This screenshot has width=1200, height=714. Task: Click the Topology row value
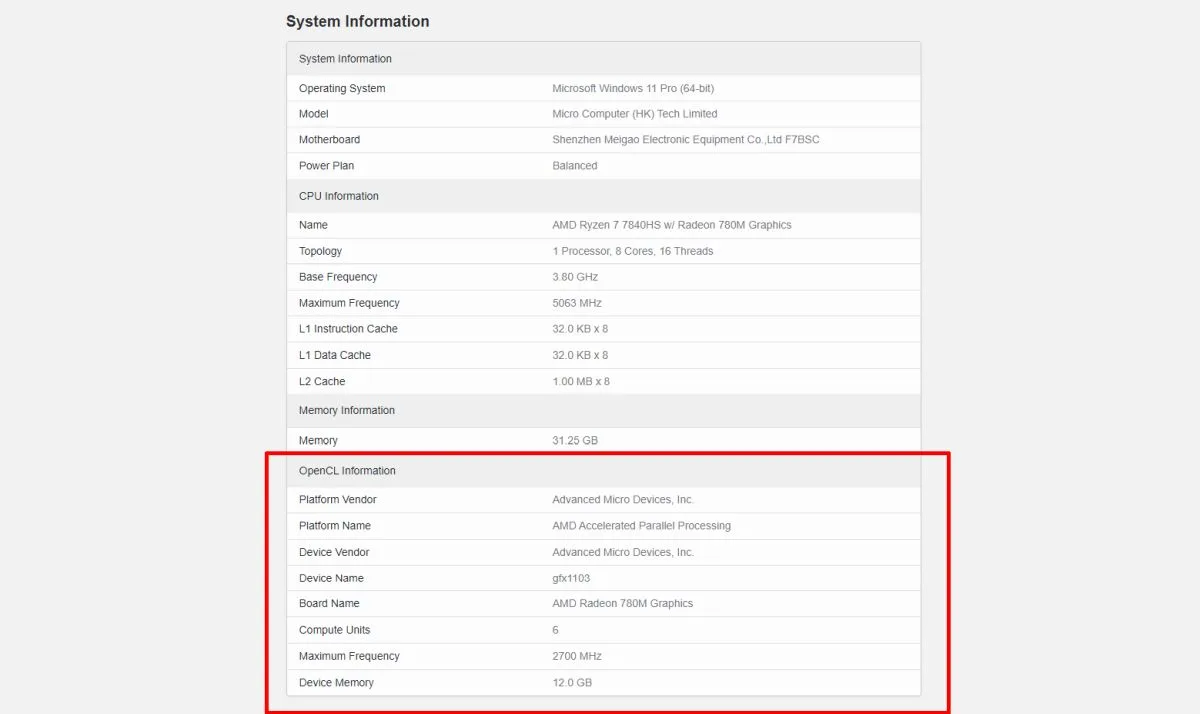click(632, 251)
